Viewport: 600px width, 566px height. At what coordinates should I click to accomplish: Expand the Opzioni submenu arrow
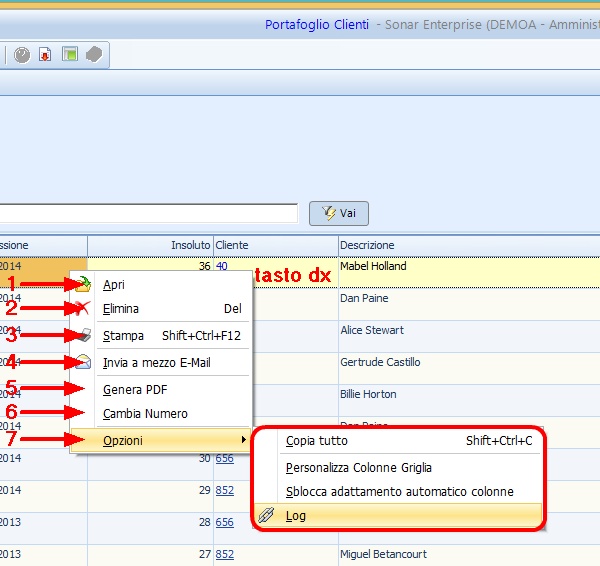(x=243, y=440)
